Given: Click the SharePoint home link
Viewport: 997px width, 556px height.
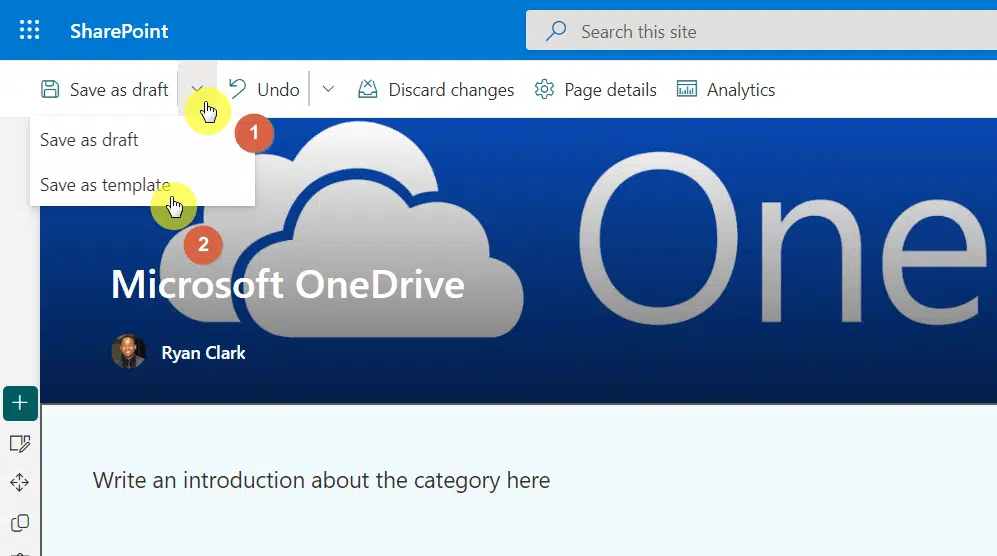Looking at the screenshot, I should pyautogui.click(x=119, y=31).
